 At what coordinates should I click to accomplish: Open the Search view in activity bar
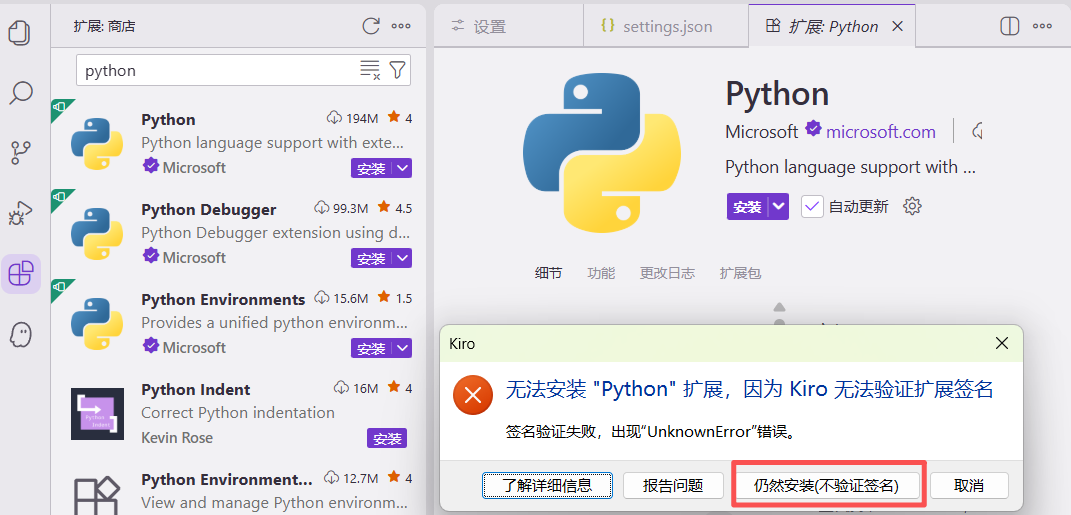20,92
